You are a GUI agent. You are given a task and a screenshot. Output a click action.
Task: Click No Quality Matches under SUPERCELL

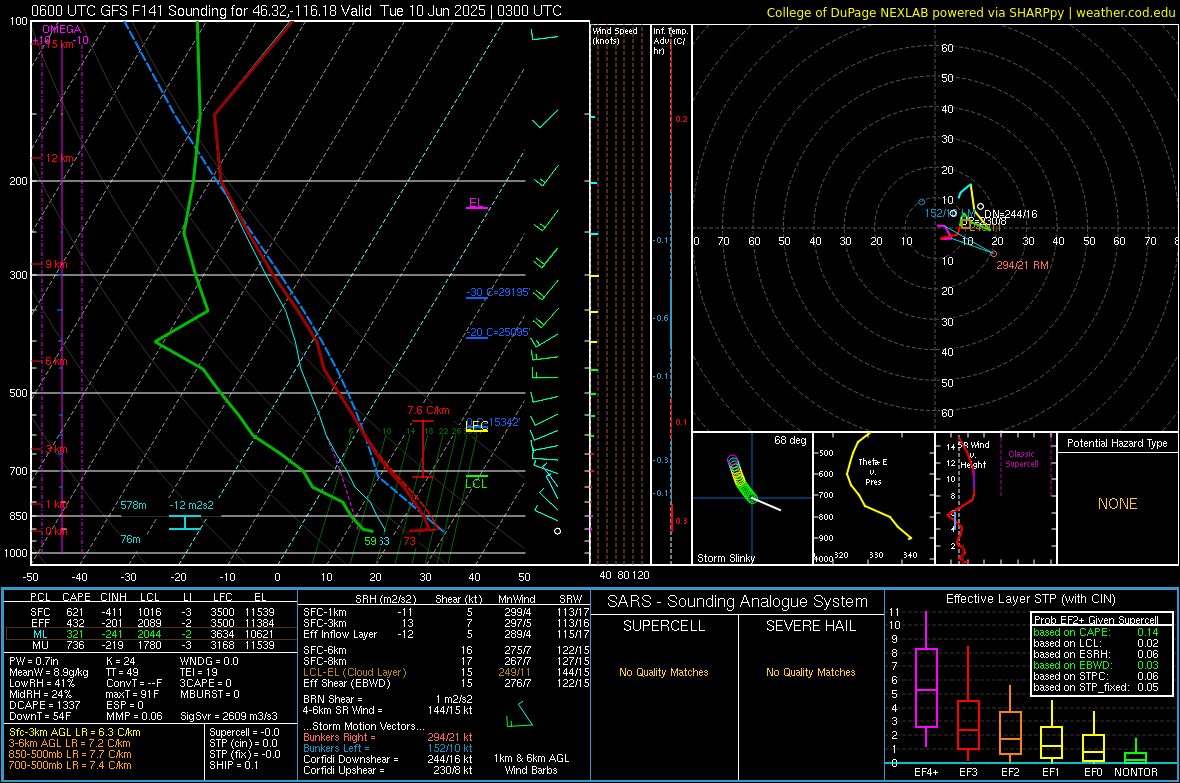[x=664, y=672]
